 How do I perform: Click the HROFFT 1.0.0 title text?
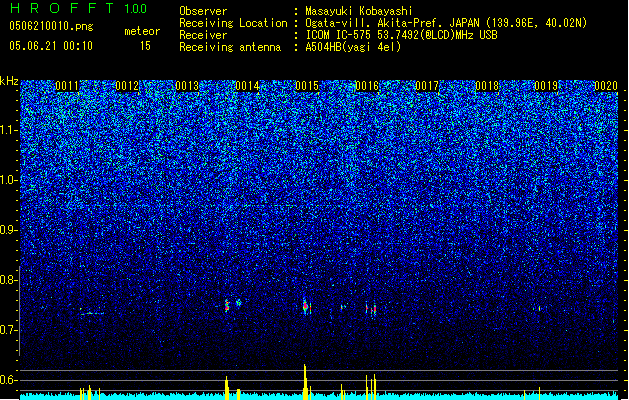tap(79, 8)
